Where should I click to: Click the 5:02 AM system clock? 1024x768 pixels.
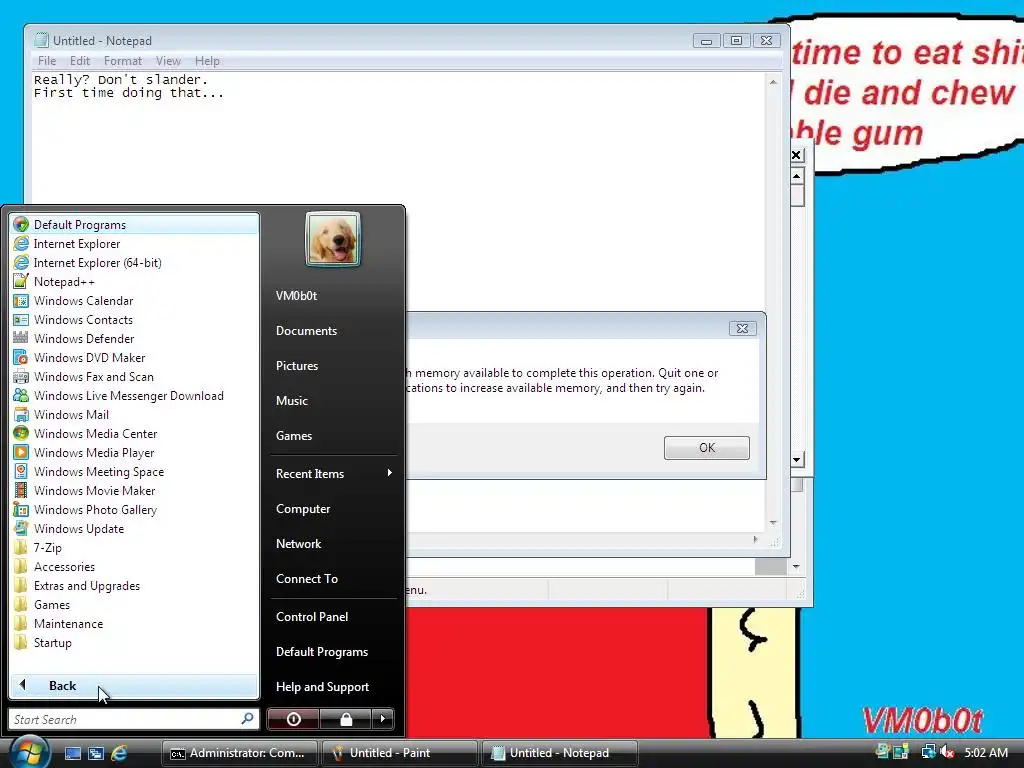coord(986,752)
